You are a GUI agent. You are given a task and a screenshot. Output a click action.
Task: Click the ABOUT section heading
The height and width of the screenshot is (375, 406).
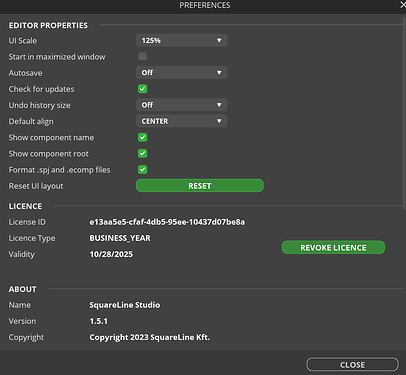pos(23,289)
